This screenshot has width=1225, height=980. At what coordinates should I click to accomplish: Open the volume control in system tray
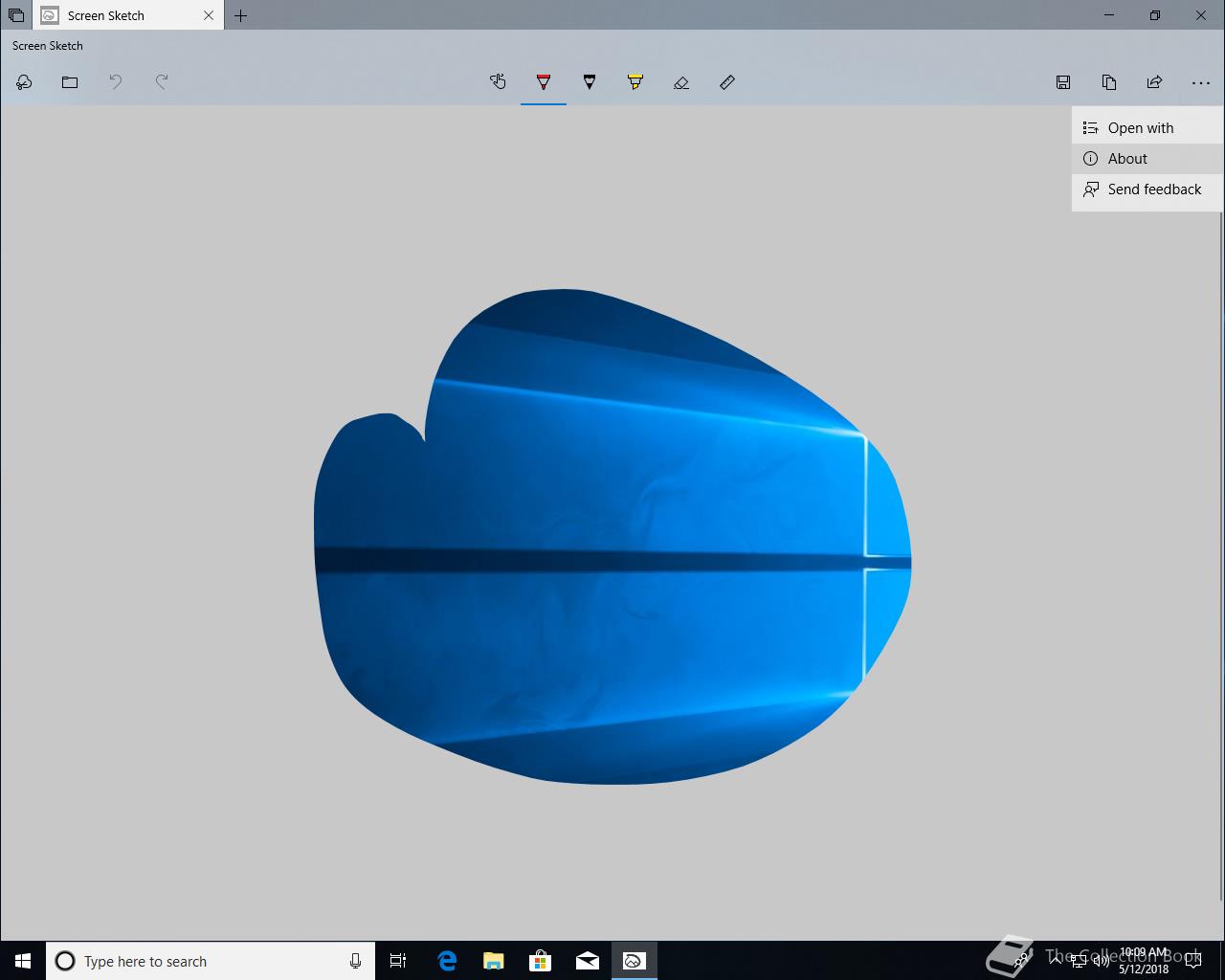click(x=1102, y=961)
